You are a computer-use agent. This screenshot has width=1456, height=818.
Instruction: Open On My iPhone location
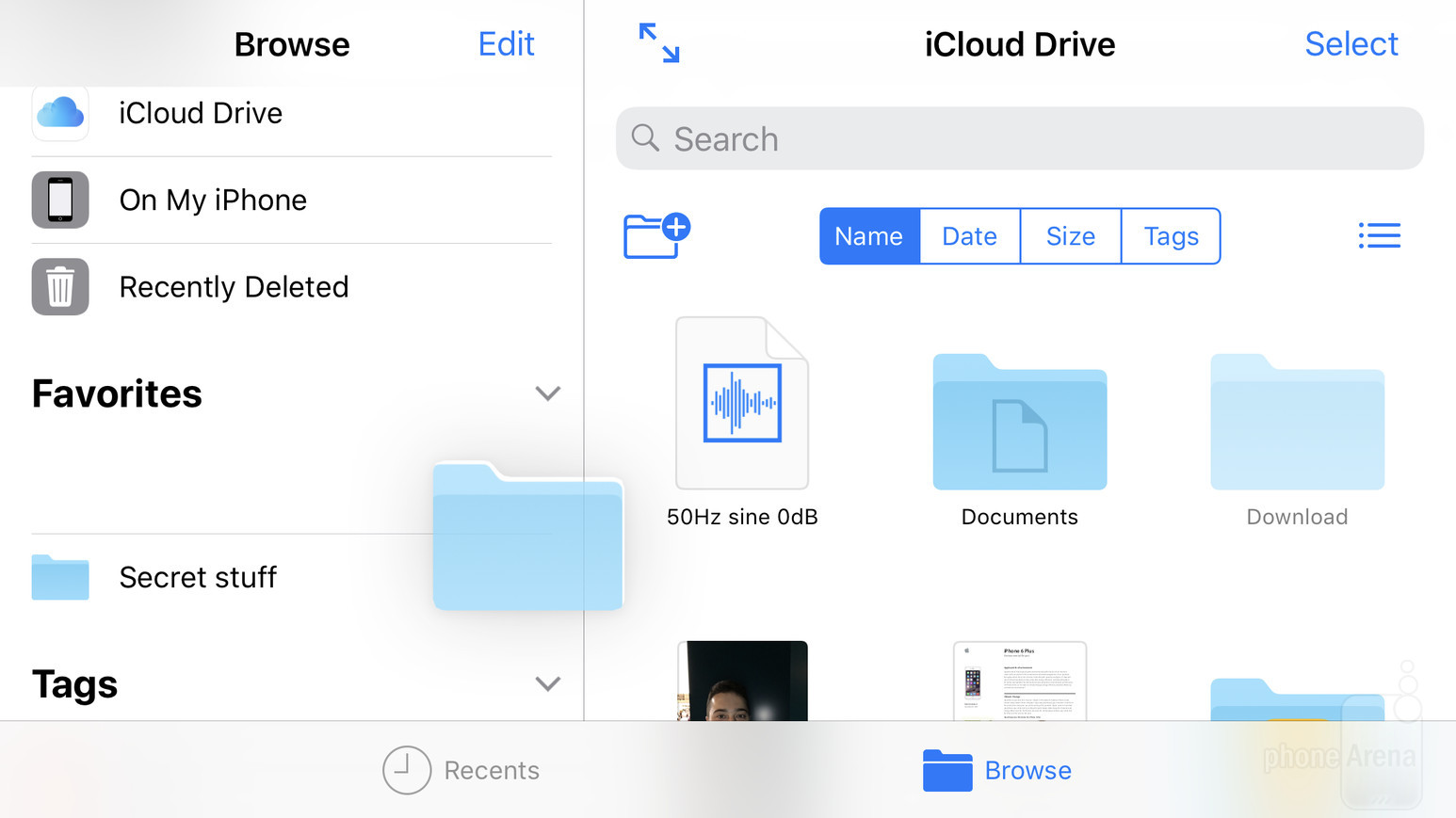click(213, 200)
